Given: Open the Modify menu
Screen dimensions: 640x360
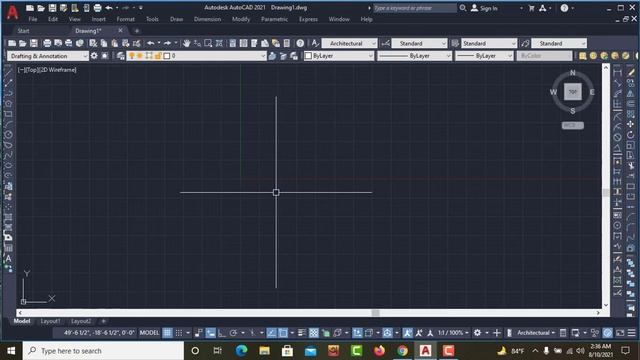Looking at the screenshot, I should (241, 19).
